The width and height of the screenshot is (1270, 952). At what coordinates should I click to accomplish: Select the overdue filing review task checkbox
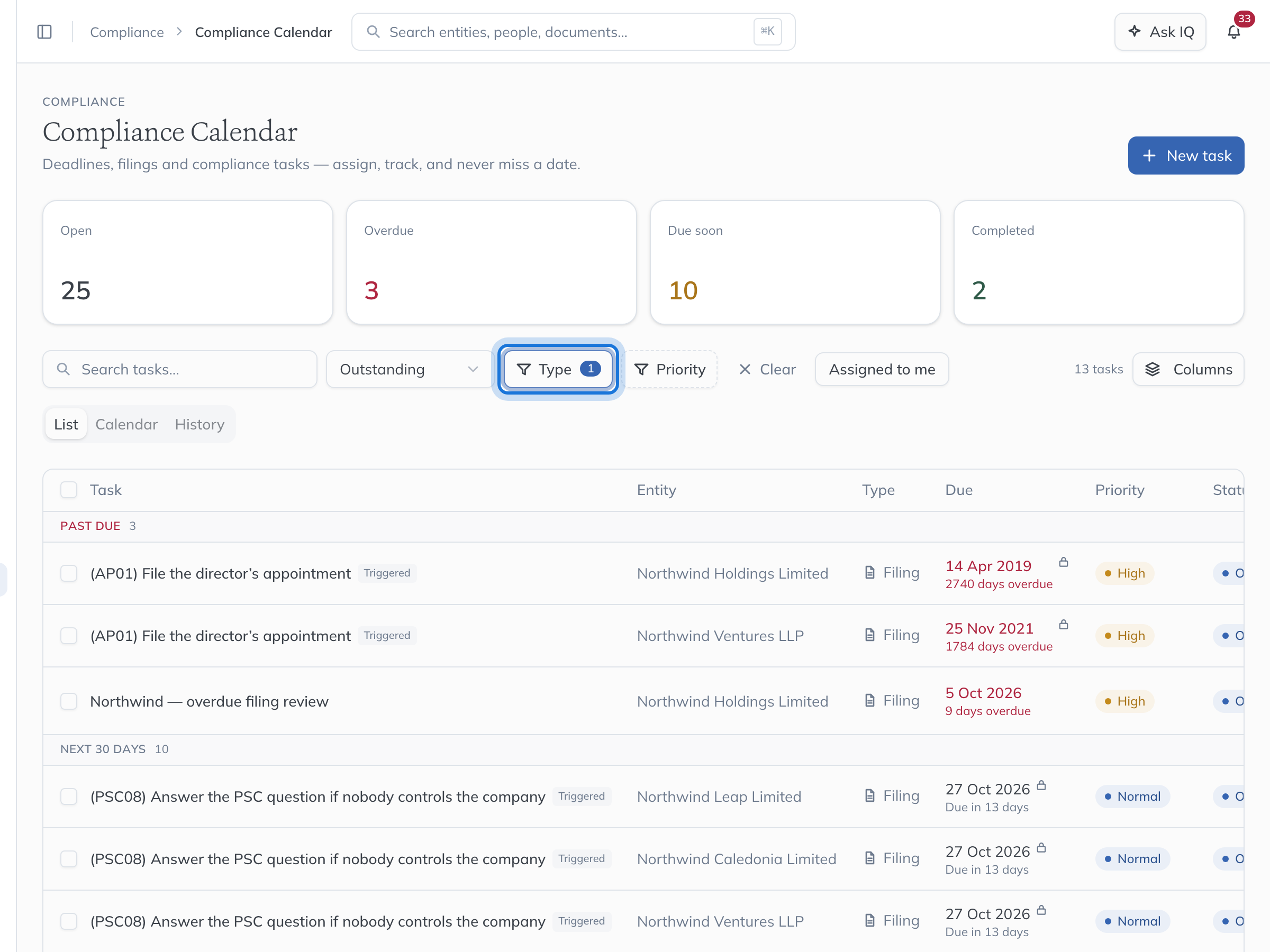pyautogui.click(x=69, y=701)
